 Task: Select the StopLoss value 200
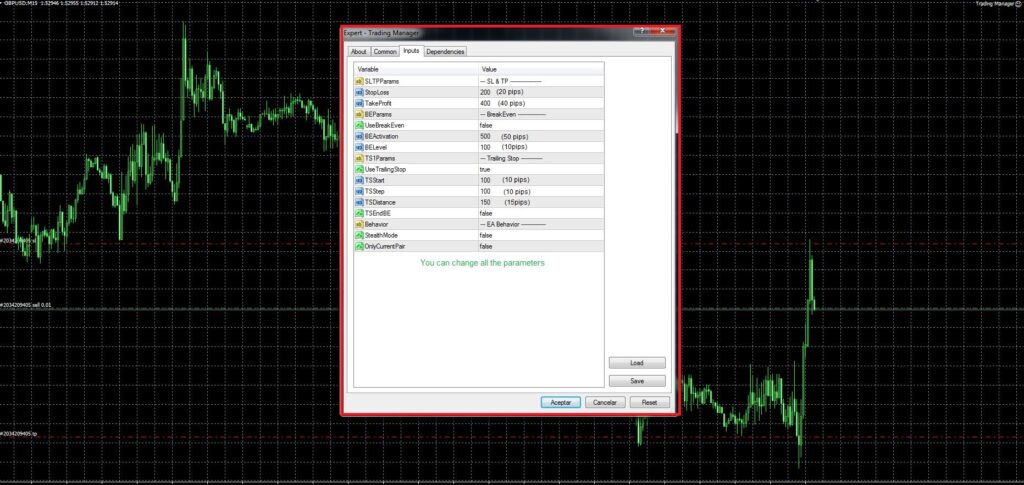(485, 92)
